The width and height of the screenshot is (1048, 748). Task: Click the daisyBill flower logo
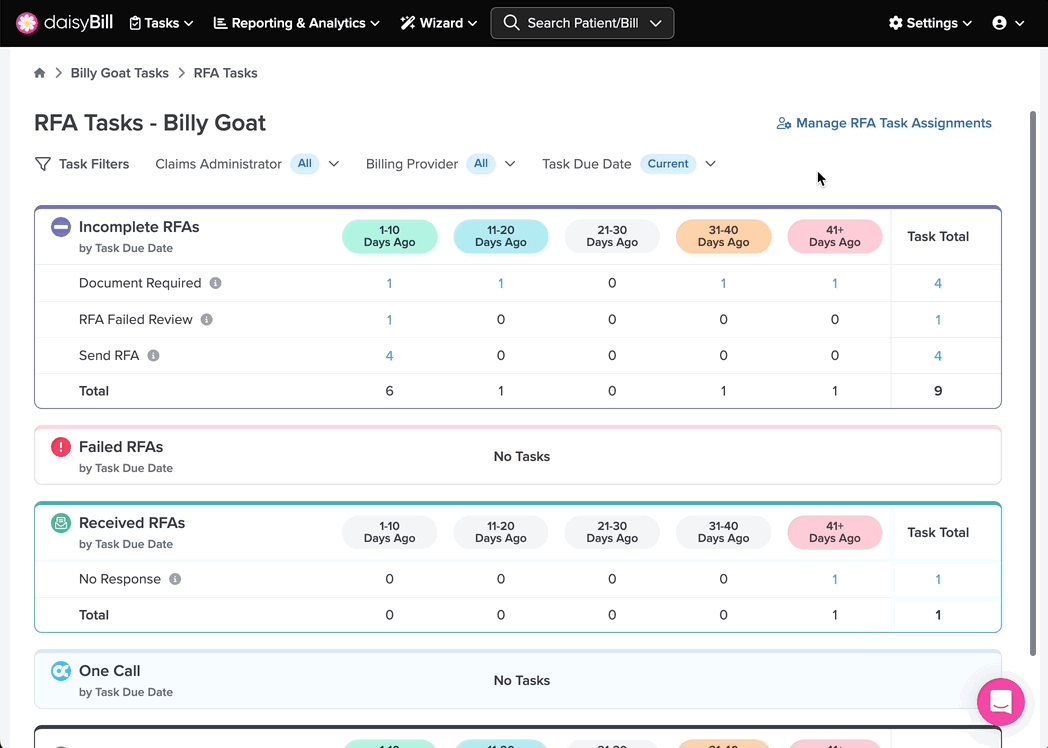(27, 23)
